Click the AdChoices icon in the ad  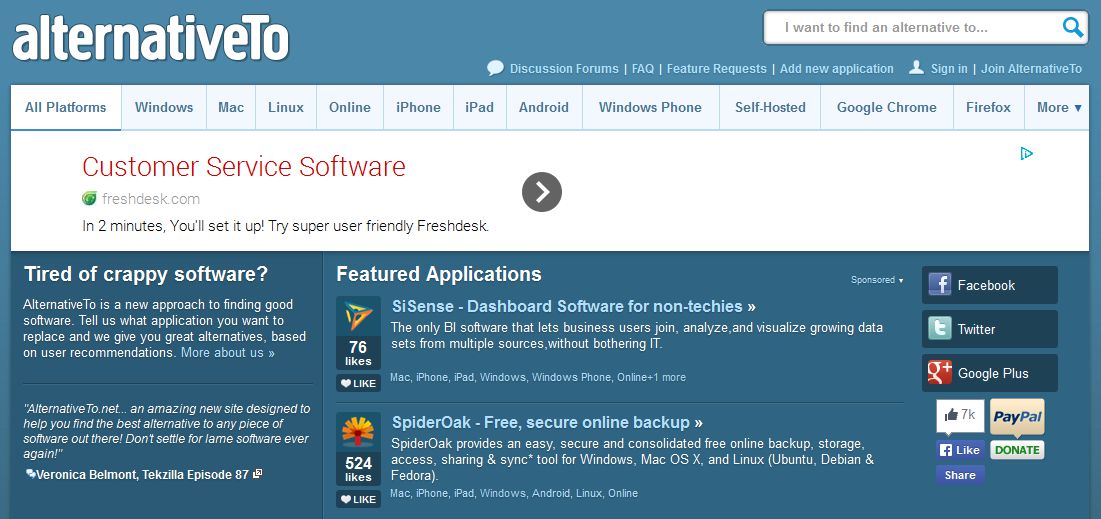point(1027,153)
